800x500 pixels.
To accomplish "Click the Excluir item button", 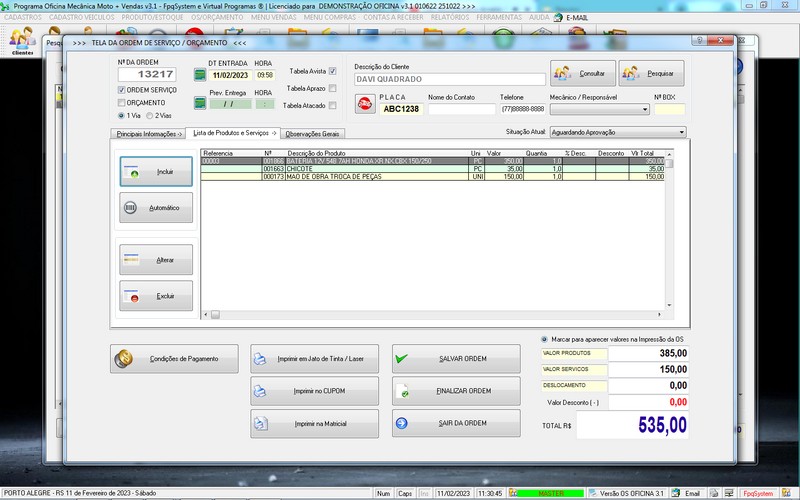I will point(156,296).
